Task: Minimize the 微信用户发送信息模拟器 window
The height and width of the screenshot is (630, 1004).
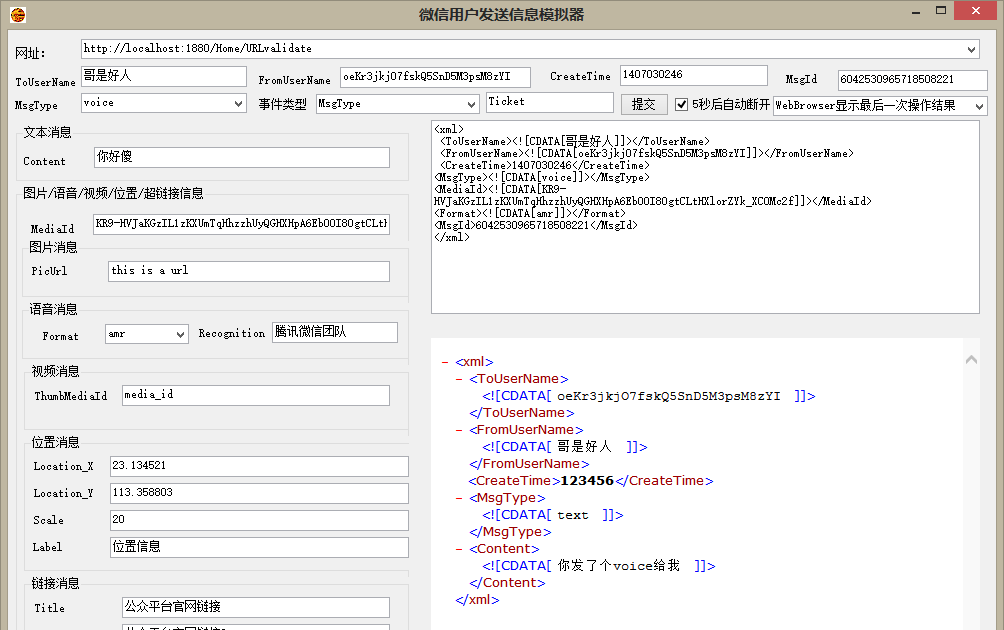Action: pyautogui.click(x=916, y=12)
